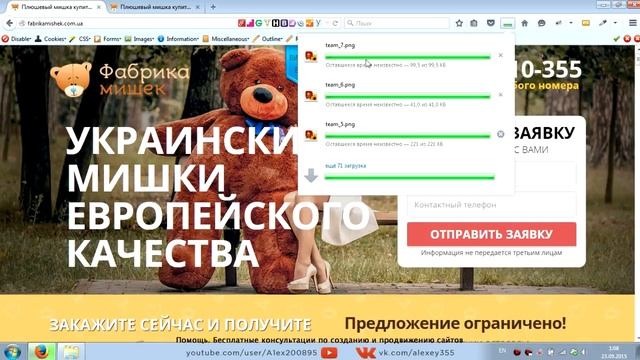Click the team_7.png file name
640x360 pixels.
coord(340,45)
